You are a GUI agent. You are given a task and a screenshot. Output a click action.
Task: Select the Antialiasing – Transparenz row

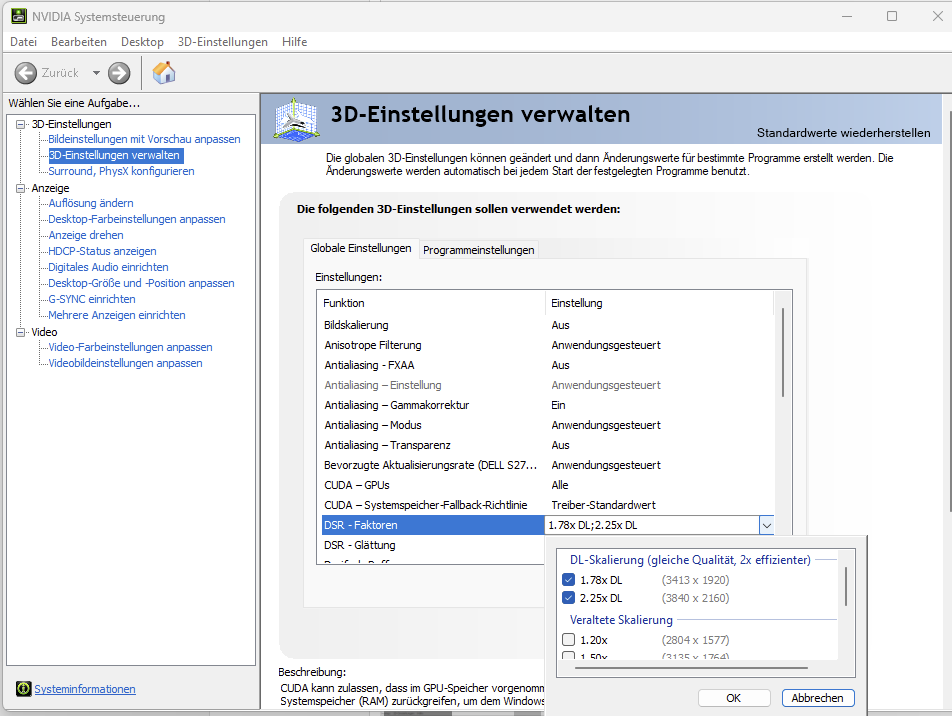tap(548, 446)
